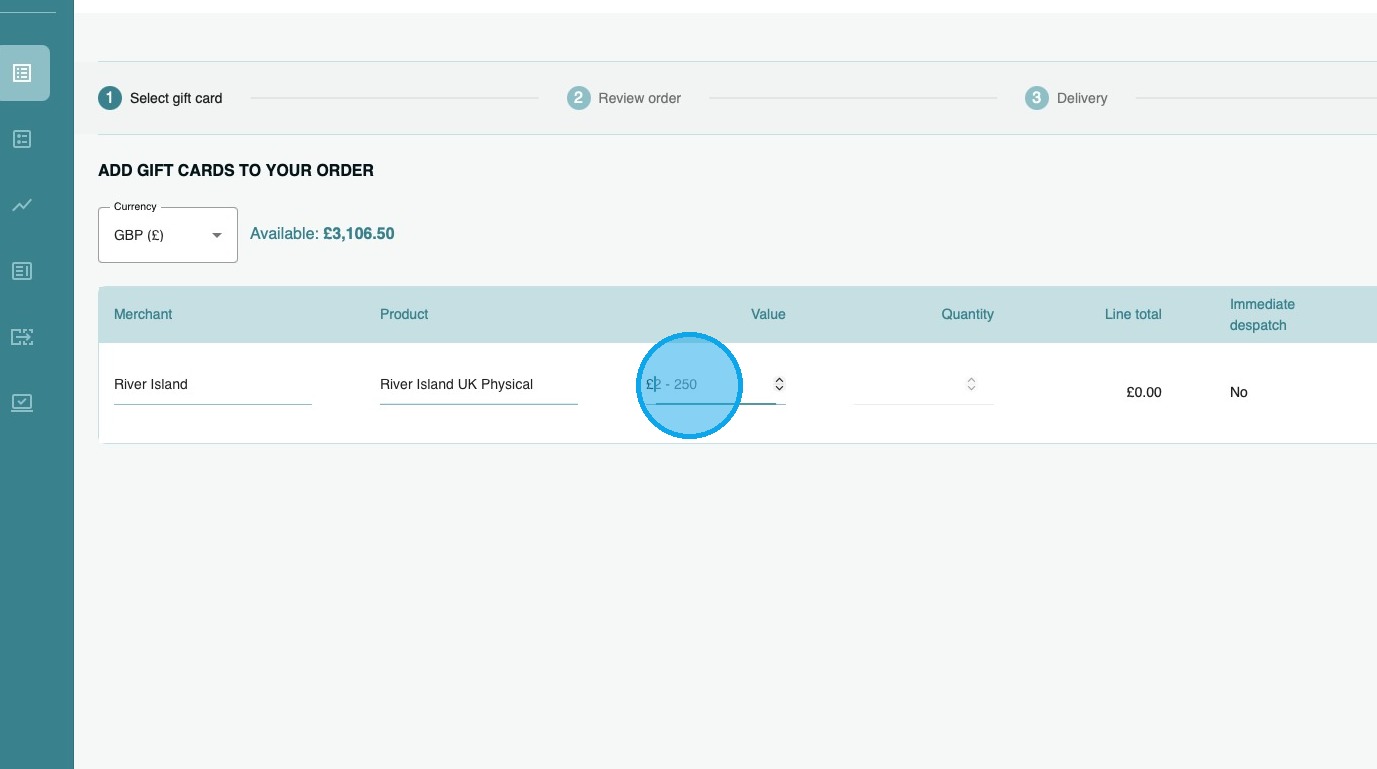Click the Available £3,106.50 balance text
Screen dimensions: 1377x769
(322, 234)
